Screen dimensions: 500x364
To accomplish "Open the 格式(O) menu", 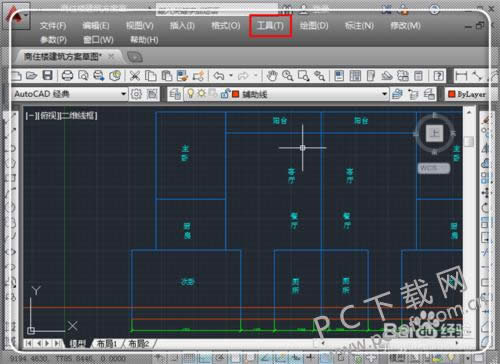I will 226,26.
